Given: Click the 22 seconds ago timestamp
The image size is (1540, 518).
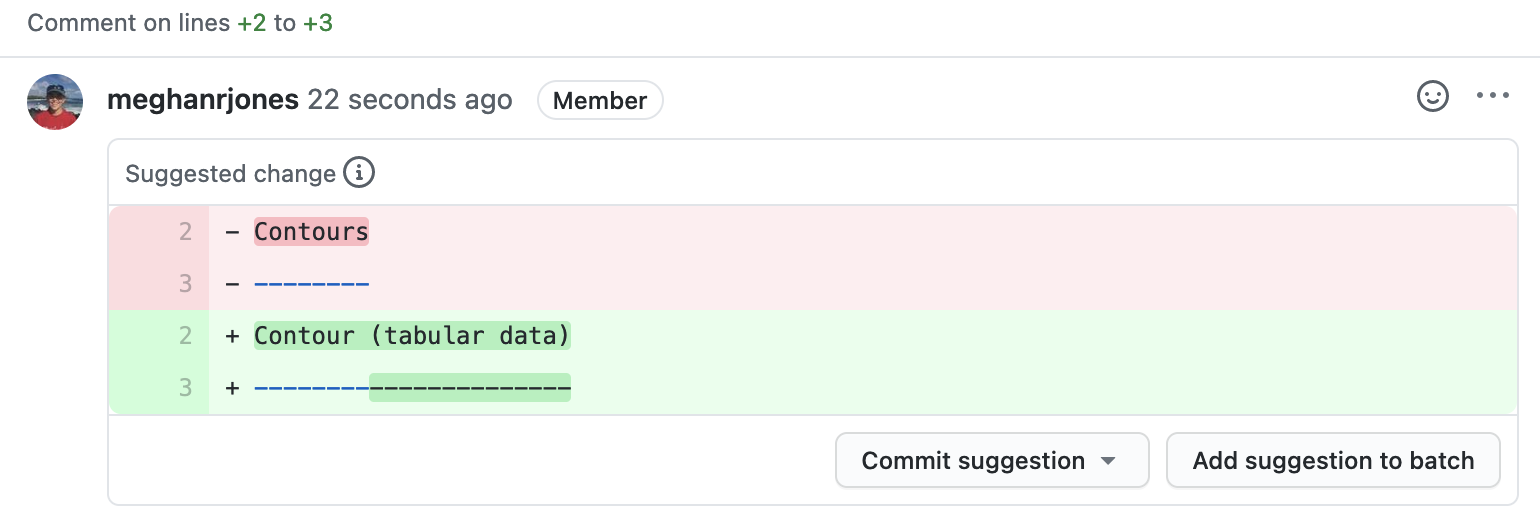Looking at the screenshot, I should click(410, 100).
